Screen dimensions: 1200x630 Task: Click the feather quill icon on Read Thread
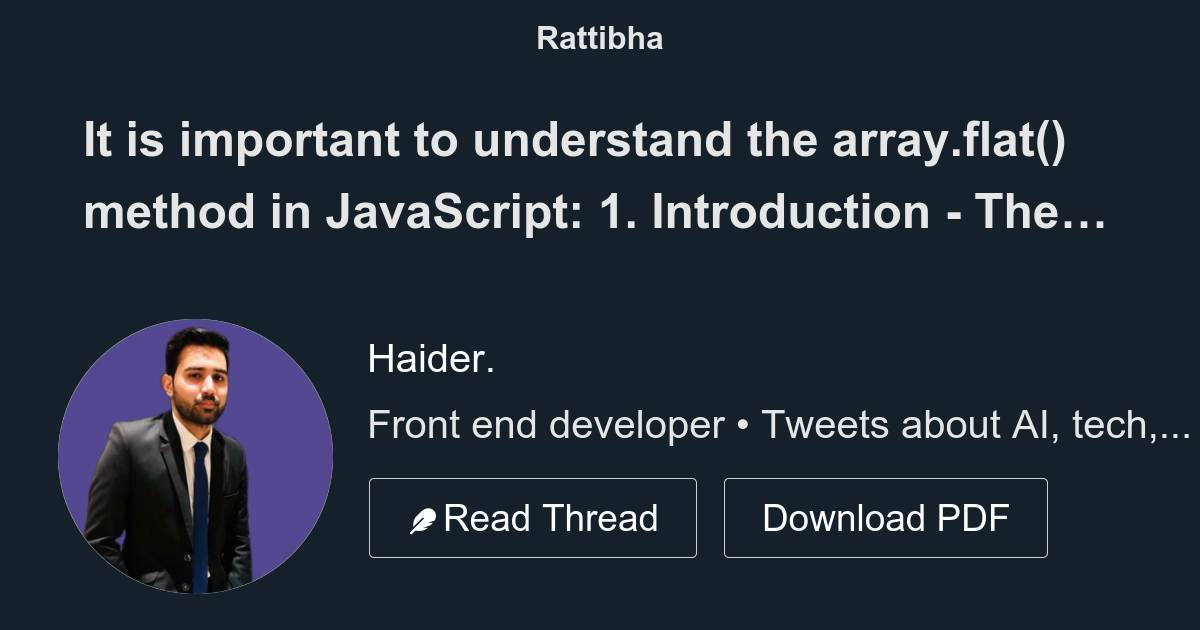(x=424, y=517)
